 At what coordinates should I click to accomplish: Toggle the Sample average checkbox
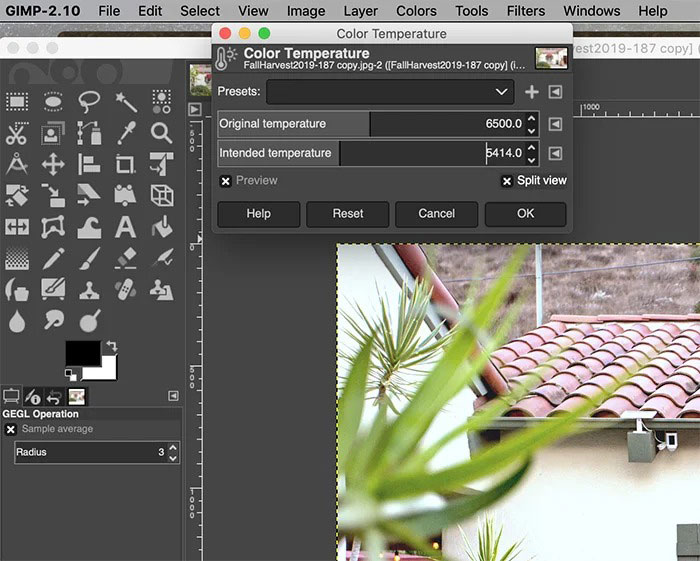11,429
